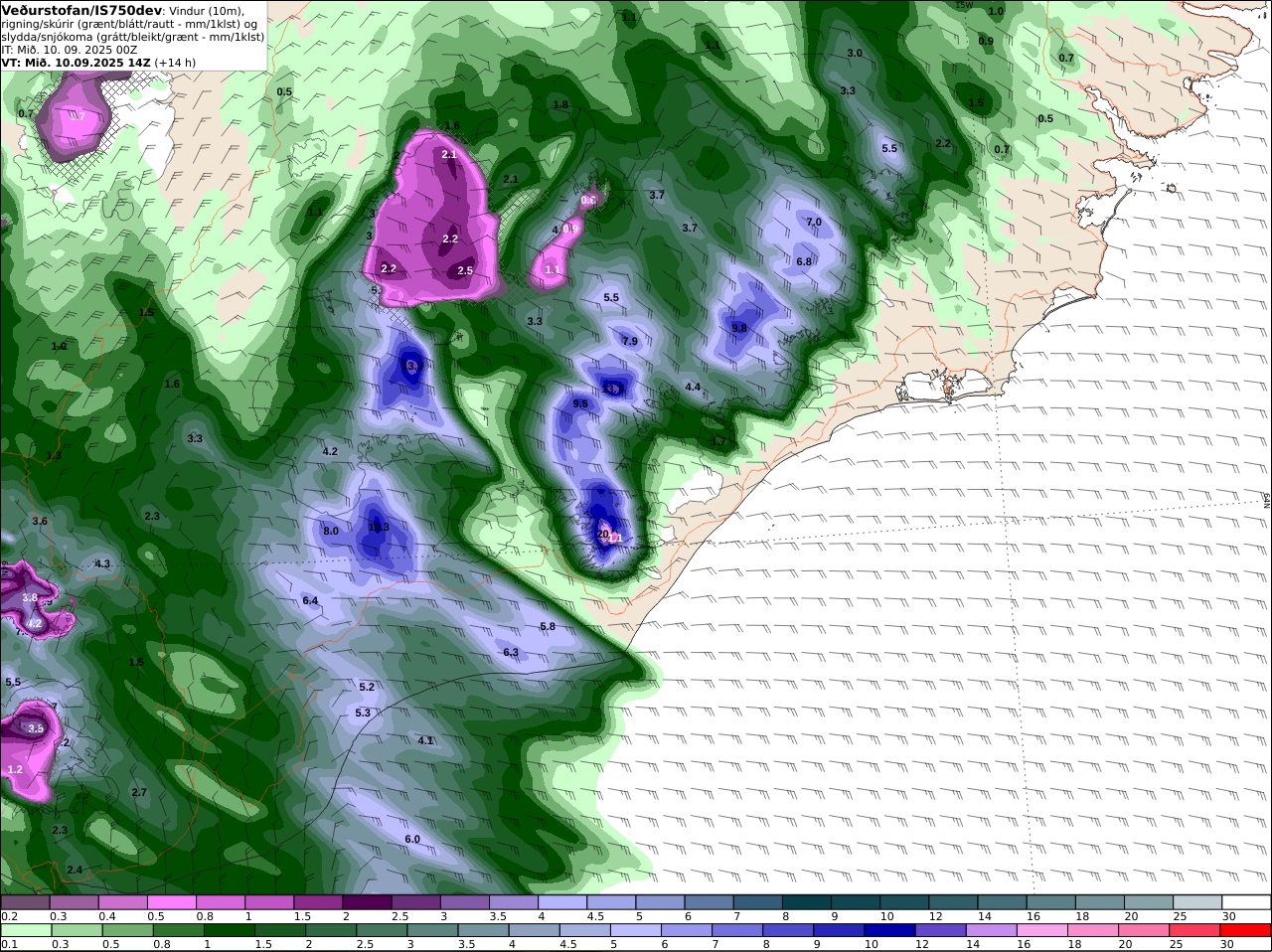
Task: Select the VT: Mið. 10.09.2025 14Z line
Action: coord(76,62)
